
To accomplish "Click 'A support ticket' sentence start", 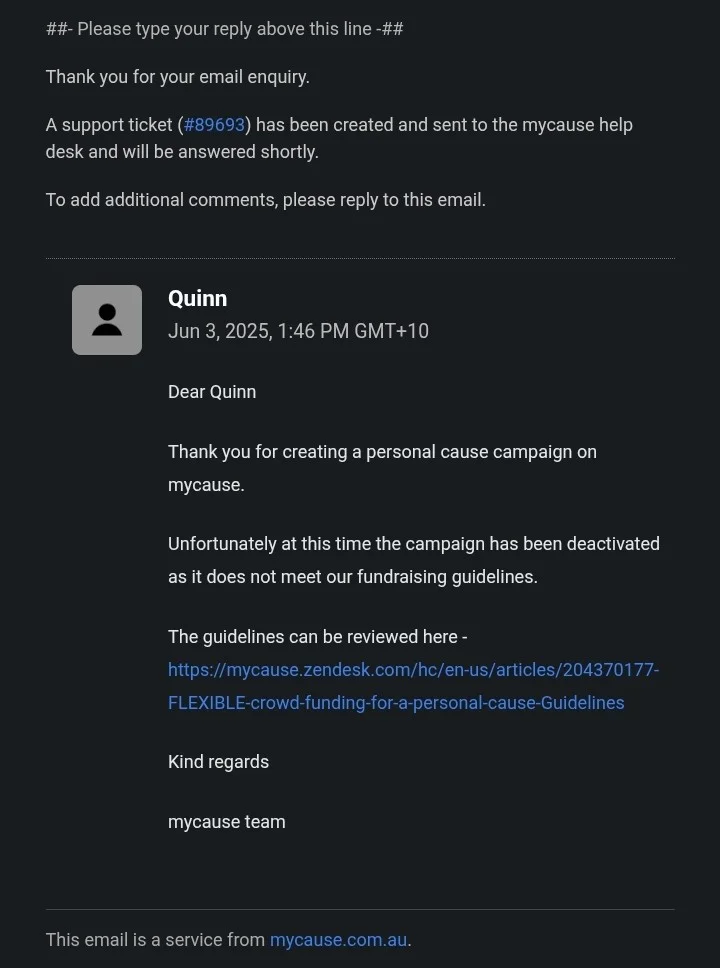I will click(x=110, y=125).
